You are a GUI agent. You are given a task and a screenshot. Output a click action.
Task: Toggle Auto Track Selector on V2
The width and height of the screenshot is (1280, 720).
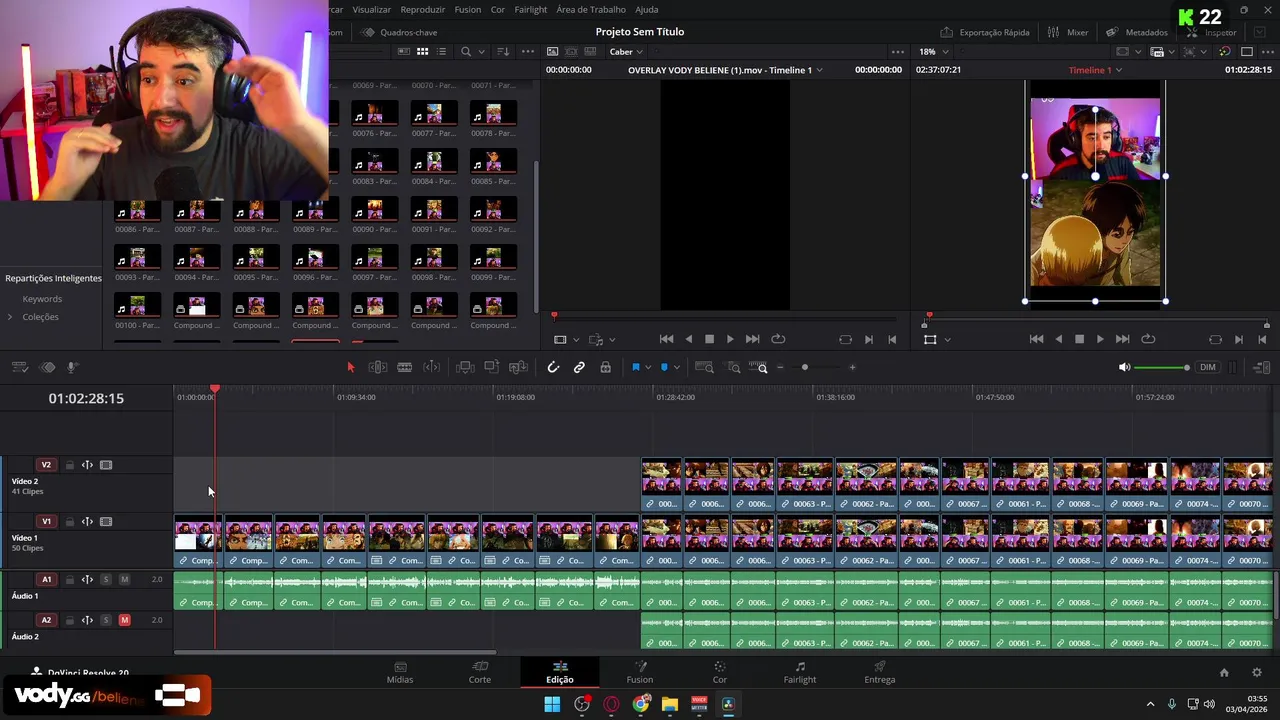(x=87, y=465)
